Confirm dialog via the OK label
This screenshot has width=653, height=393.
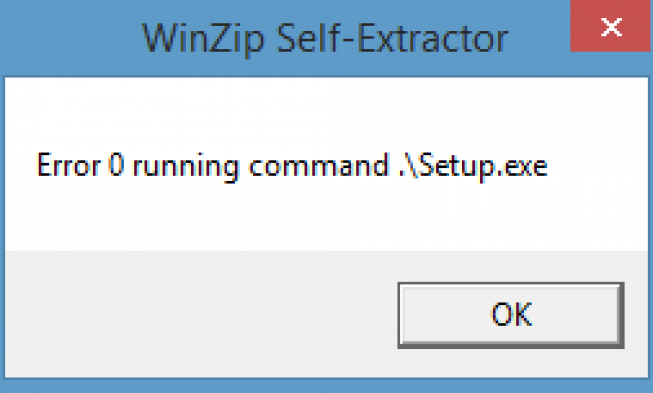click(x=511, y=314)
